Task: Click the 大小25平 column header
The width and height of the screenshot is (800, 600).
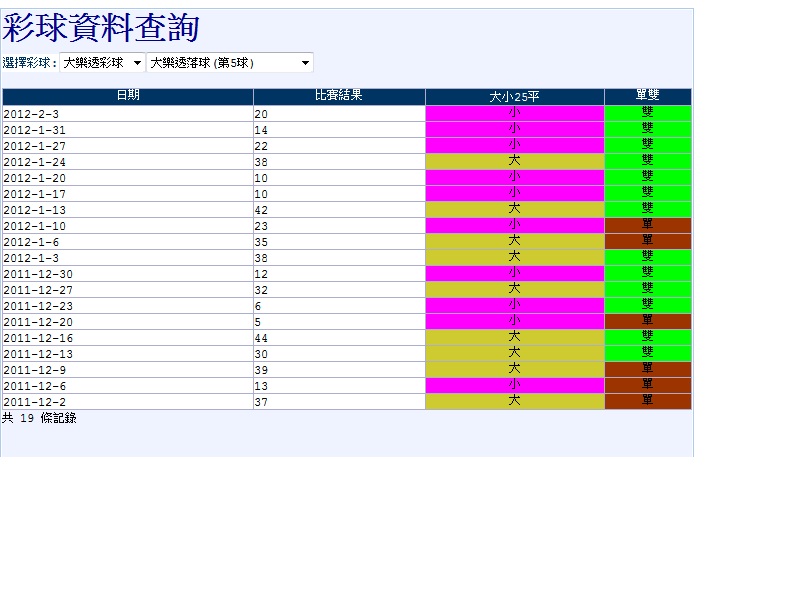Action: click(515, 96)
